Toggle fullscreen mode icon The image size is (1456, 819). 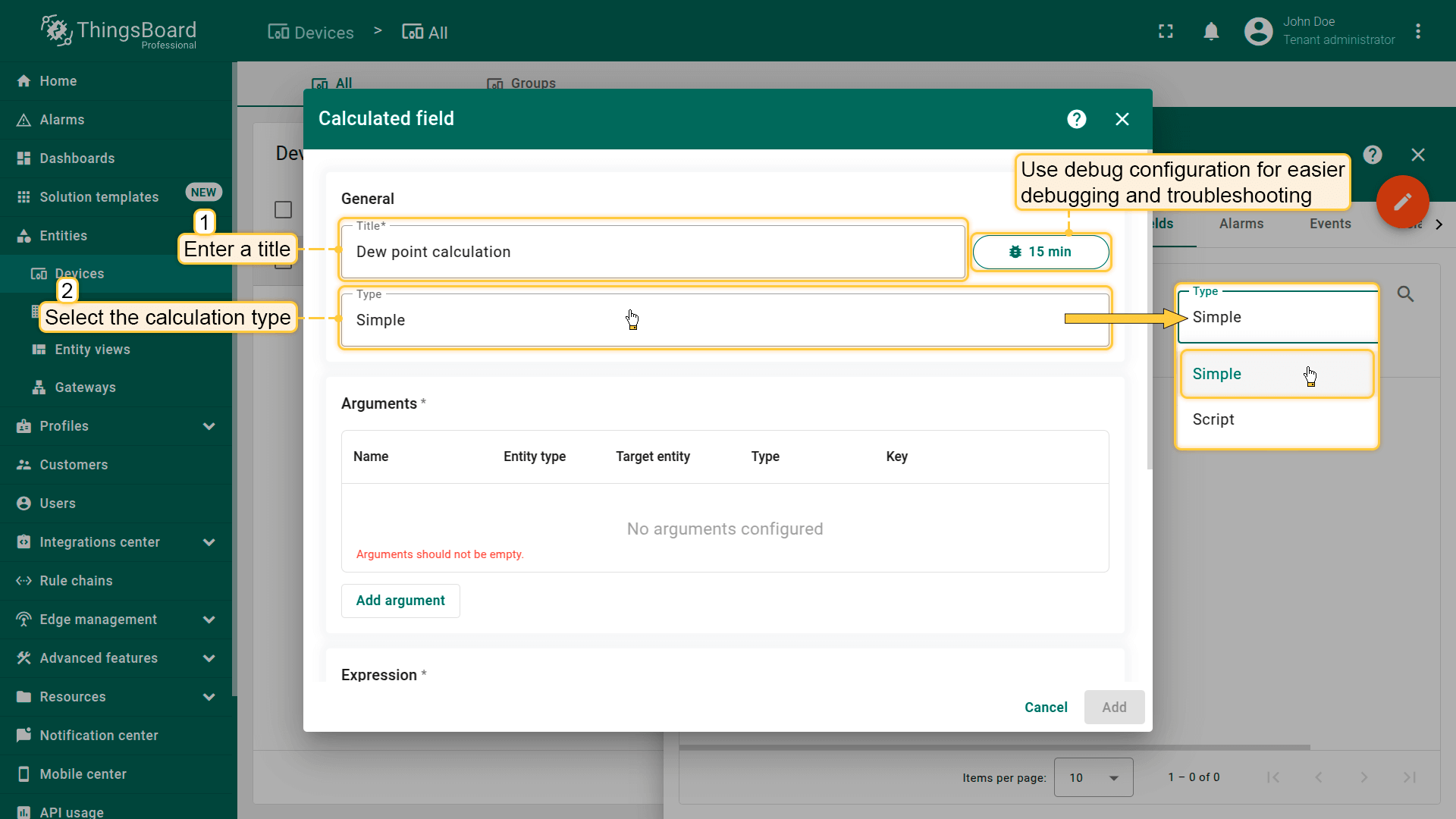1166,32
